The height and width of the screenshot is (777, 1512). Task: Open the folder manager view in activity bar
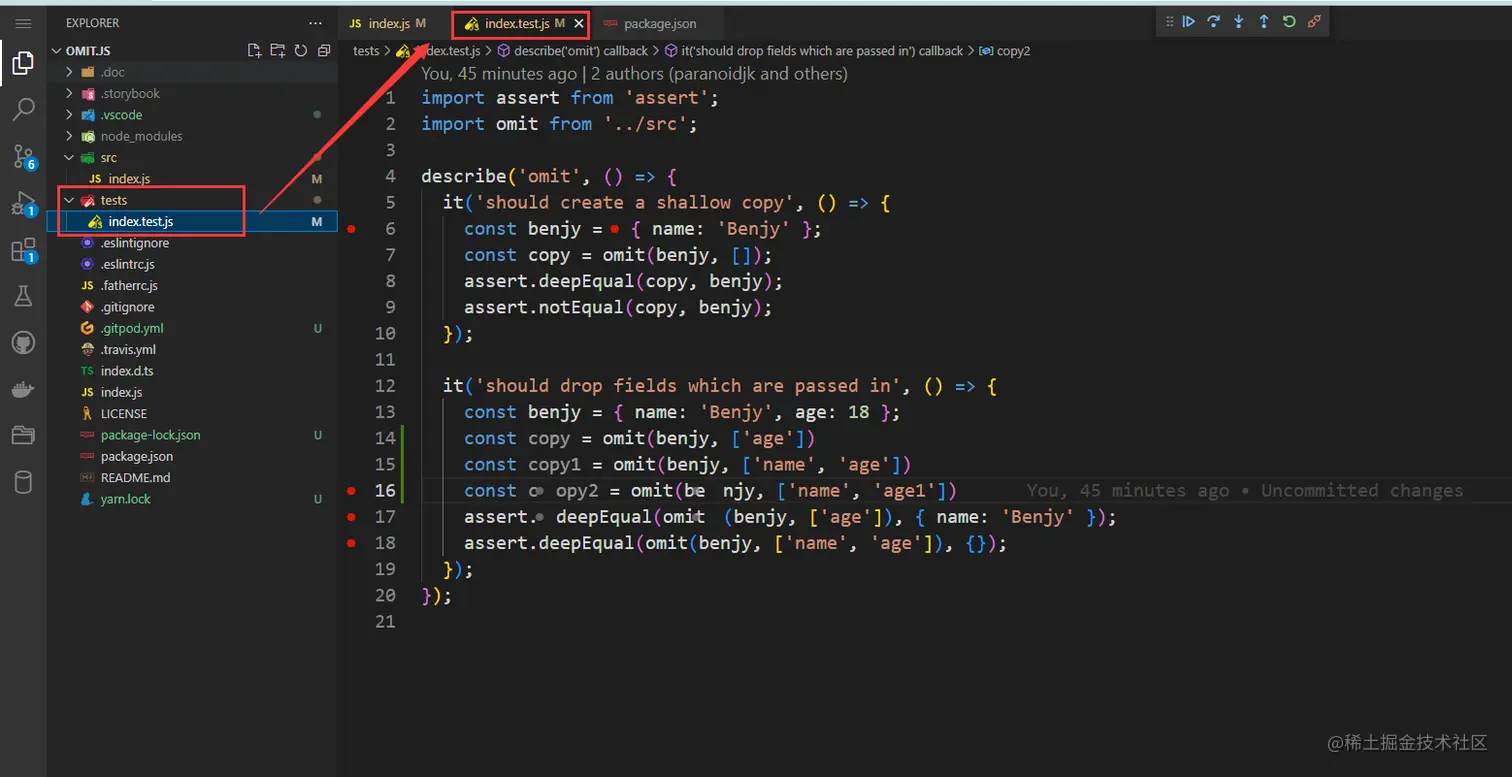[23, 435]
